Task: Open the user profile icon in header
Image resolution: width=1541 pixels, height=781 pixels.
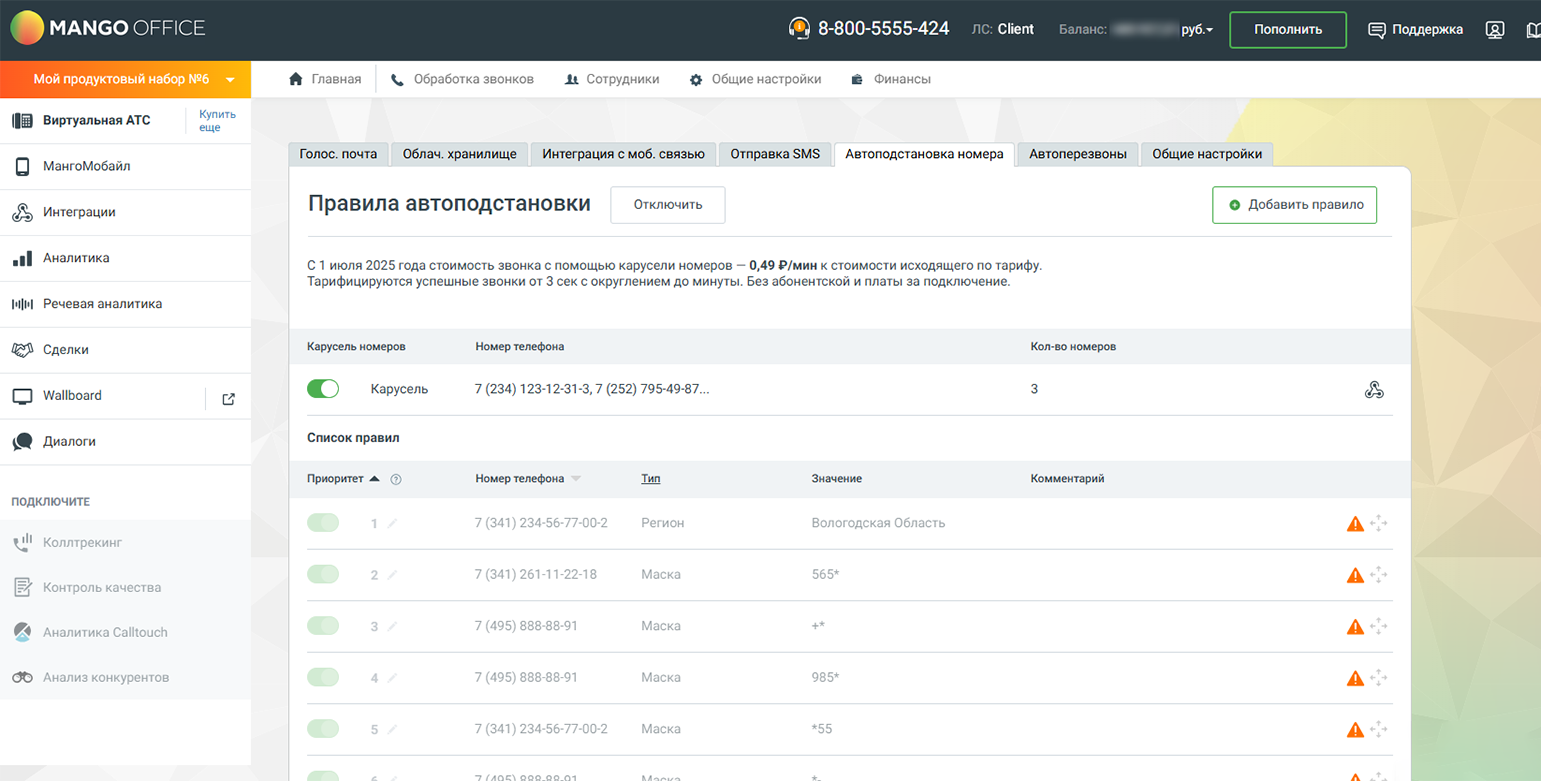Action: coord(1495,30)
